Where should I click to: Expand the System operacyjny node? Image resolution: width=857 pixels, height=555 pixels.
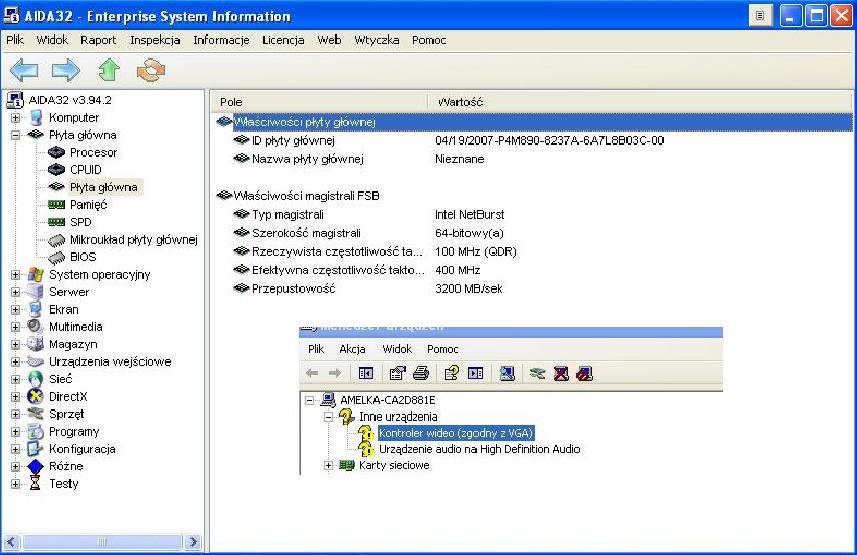[x=15, y=274]
